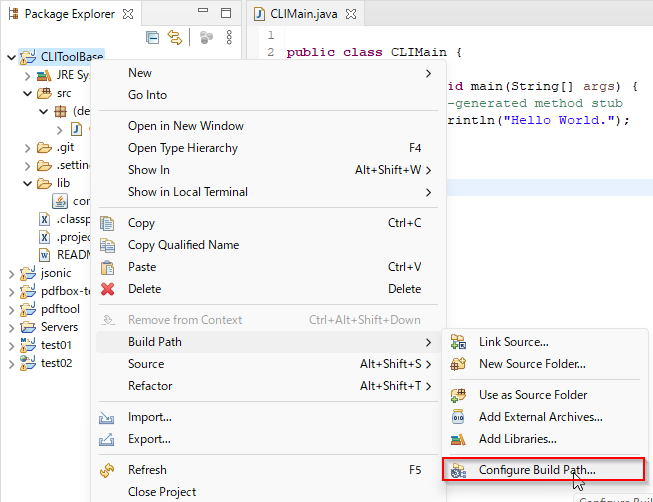The height and width of the screenshot is (502, 653).
Task: Open Show in Local Terminal submenu
Action: coord(269,192)
